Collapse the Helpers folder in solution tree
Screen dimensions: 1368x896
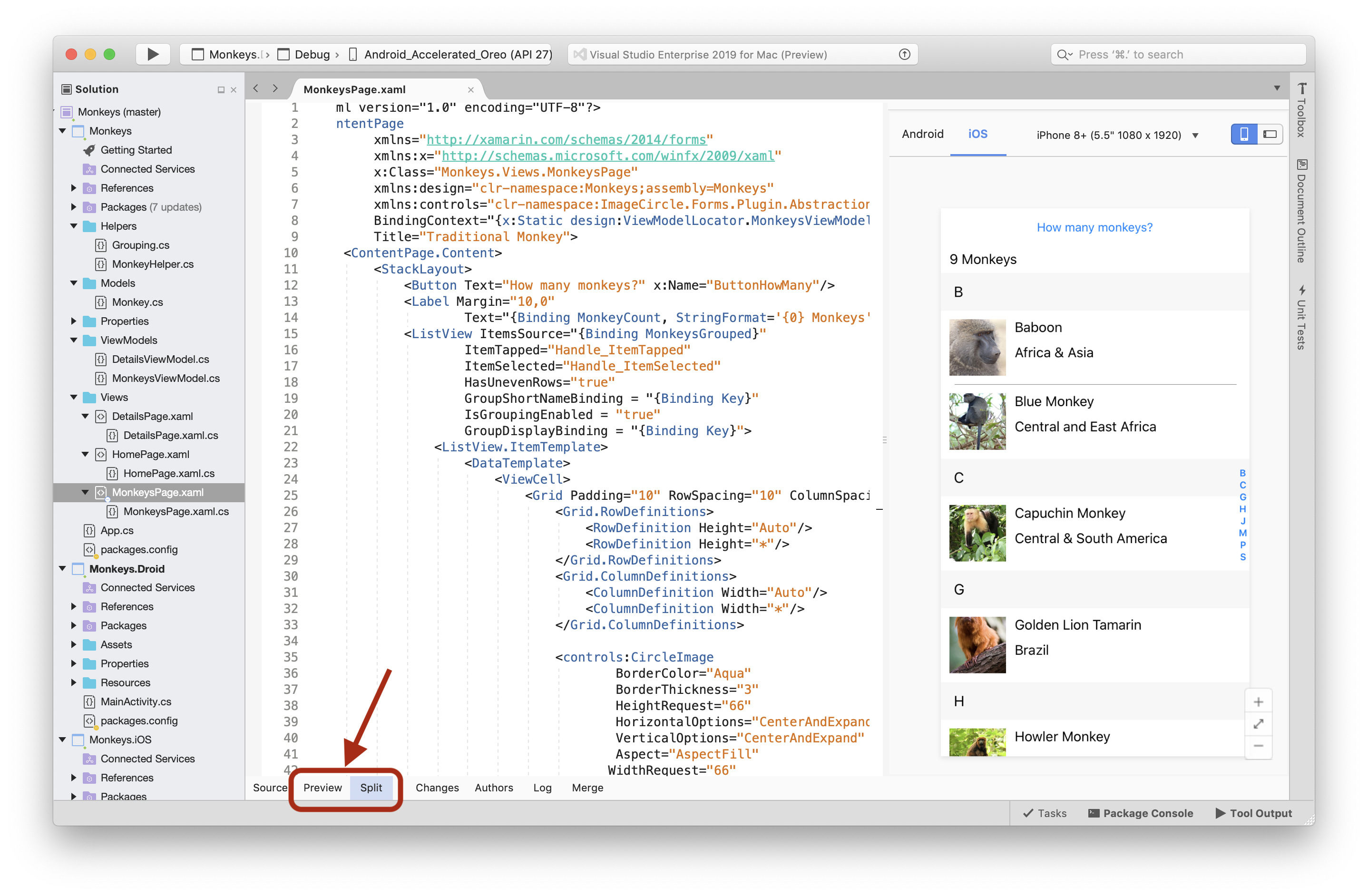click(x=74, y=226)
